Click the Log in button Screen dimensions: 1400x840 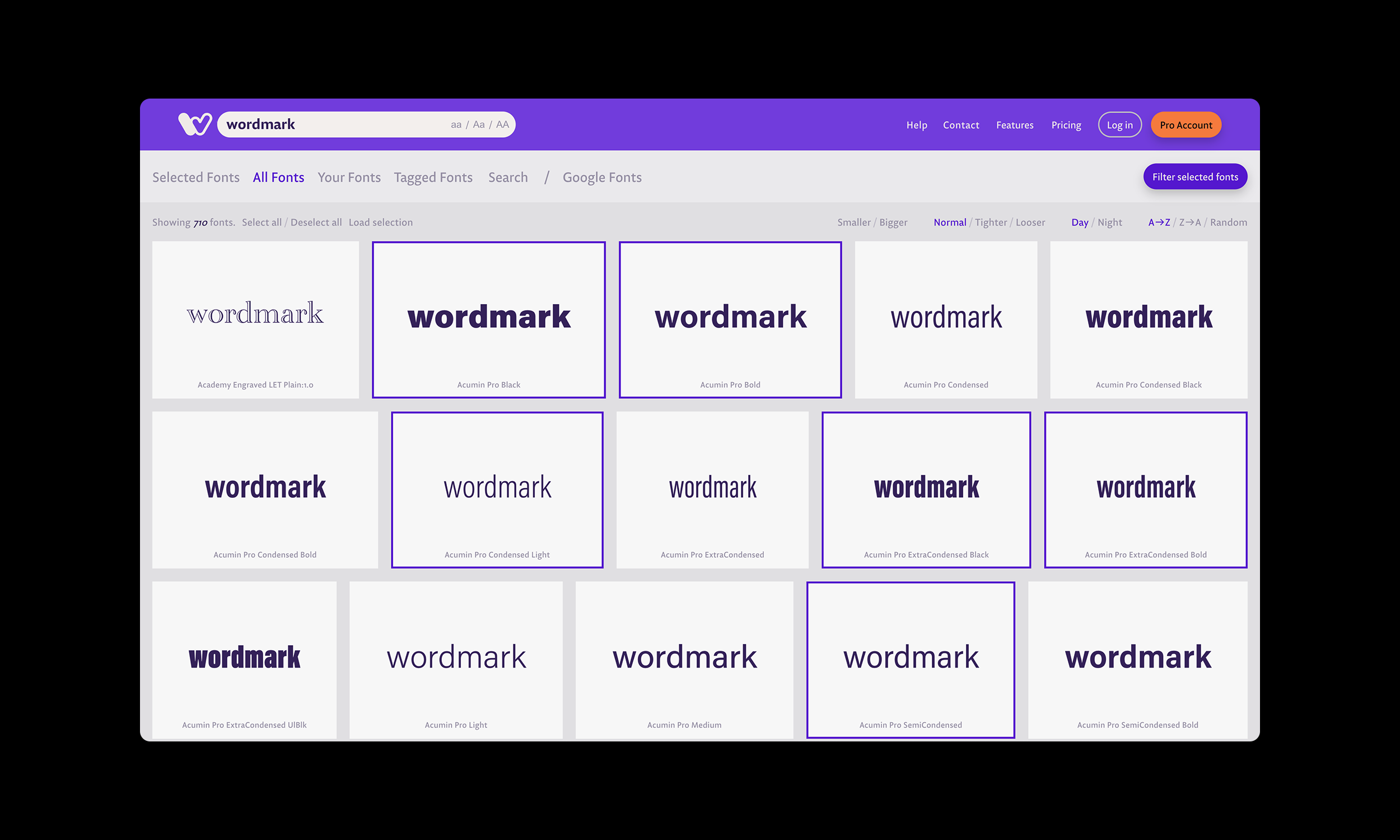coord(1119,125)
